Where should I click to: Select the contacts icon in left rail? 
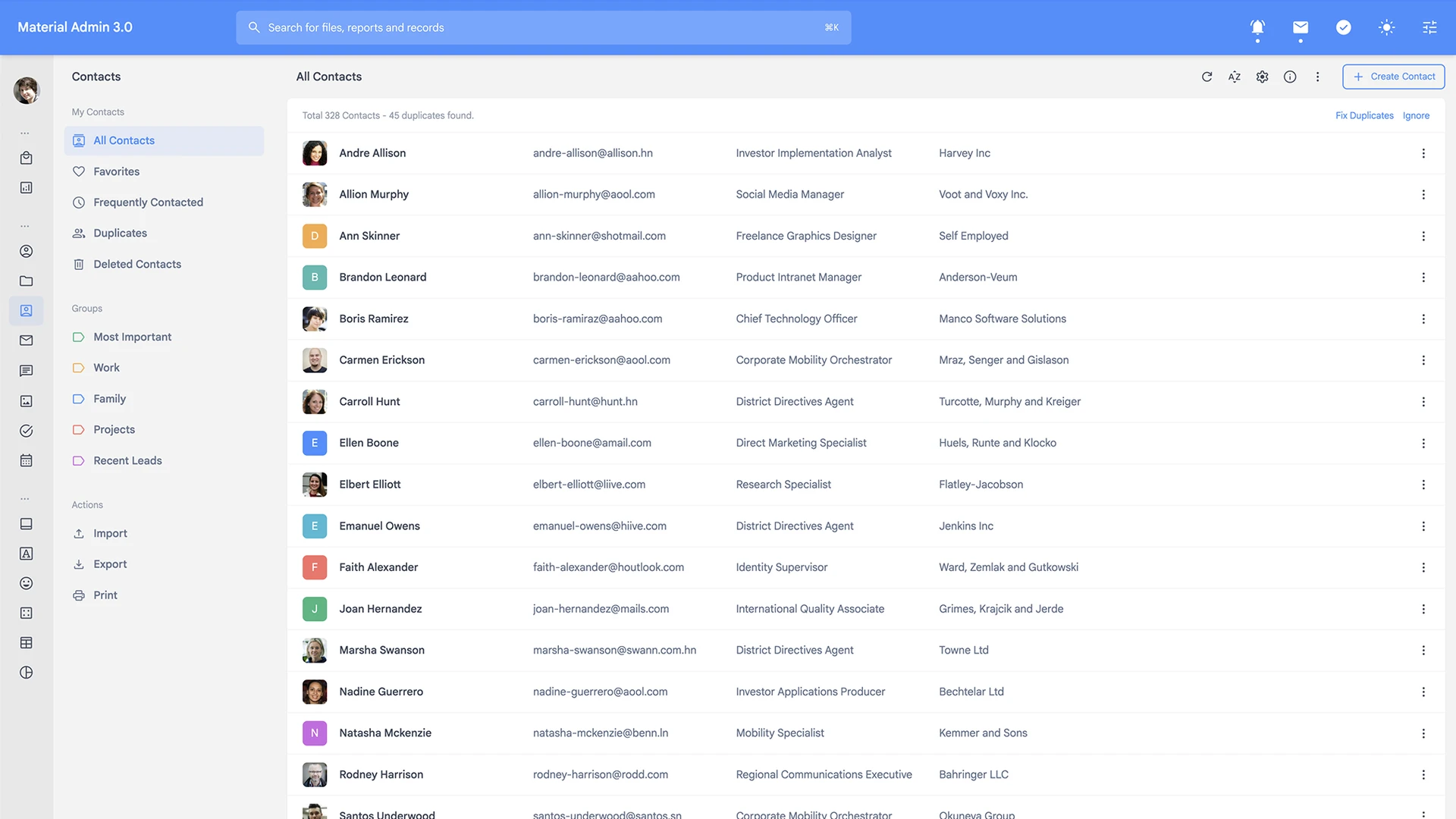coord(26,310)
